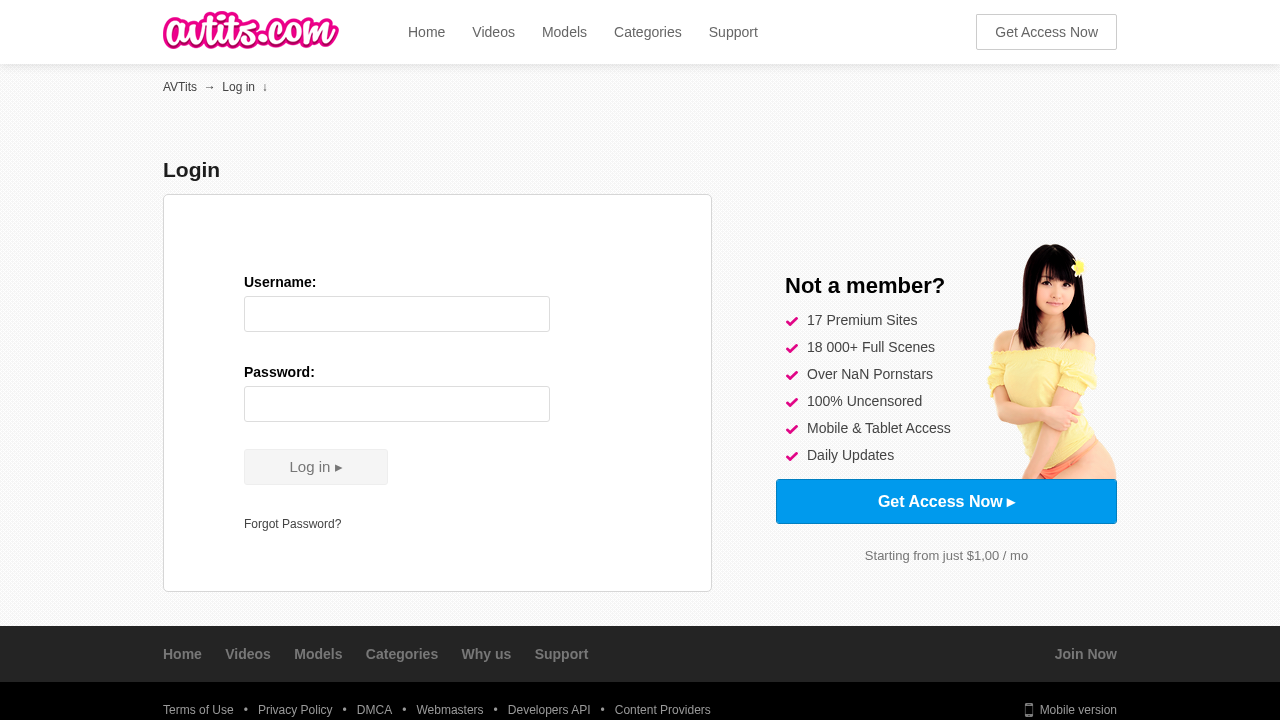
Task: Click the '18 000+ Full Scenes' text
Action: (871, 347)
